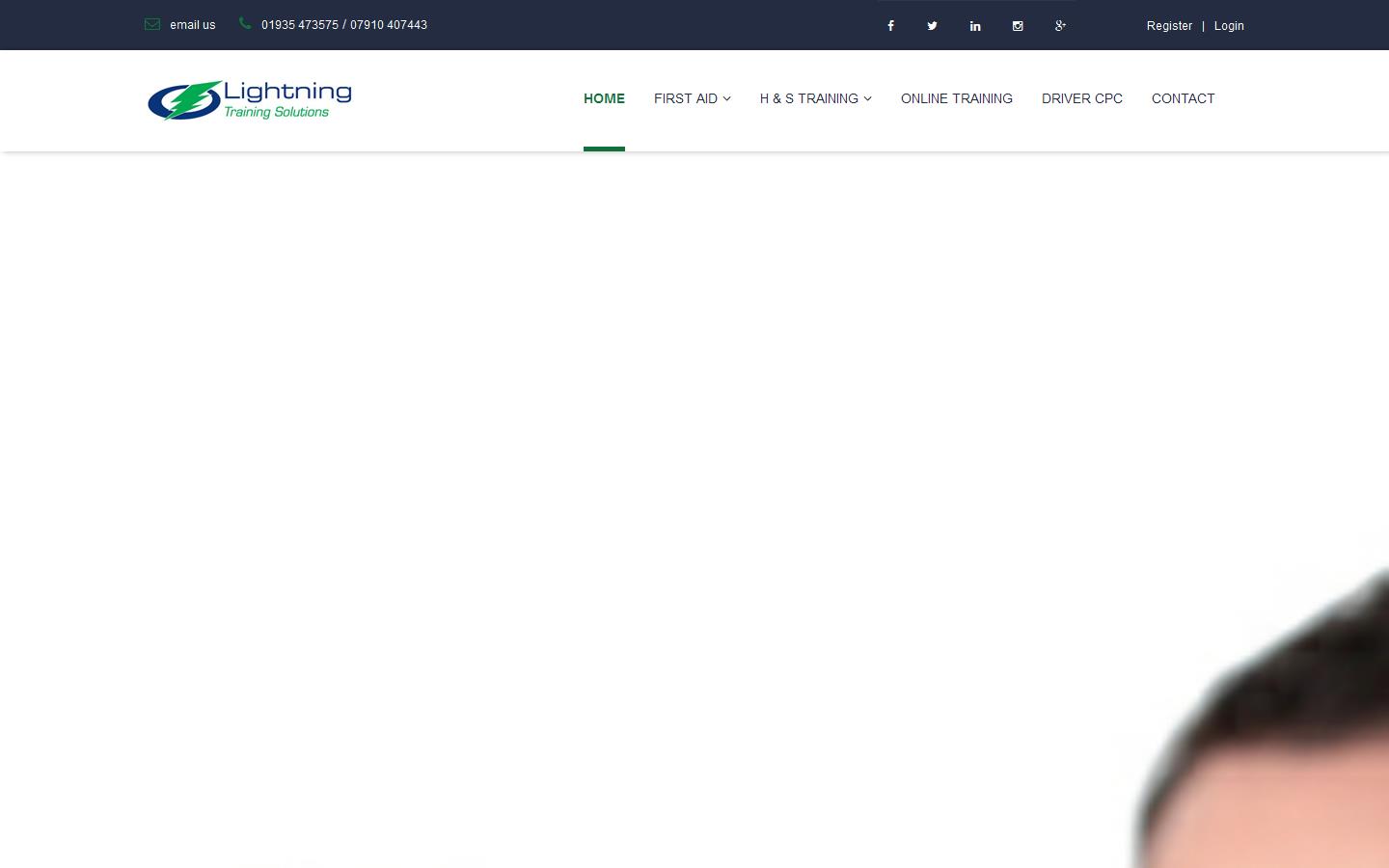Click the envelope icon next to email us
The image size is (1389, 868).
coord(152,24)
